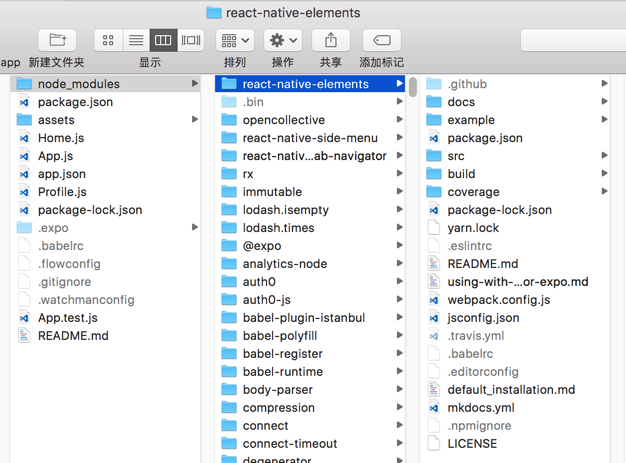Select the App.js file icon
Screen dimensions: 626x463
[x=24, y=156]
